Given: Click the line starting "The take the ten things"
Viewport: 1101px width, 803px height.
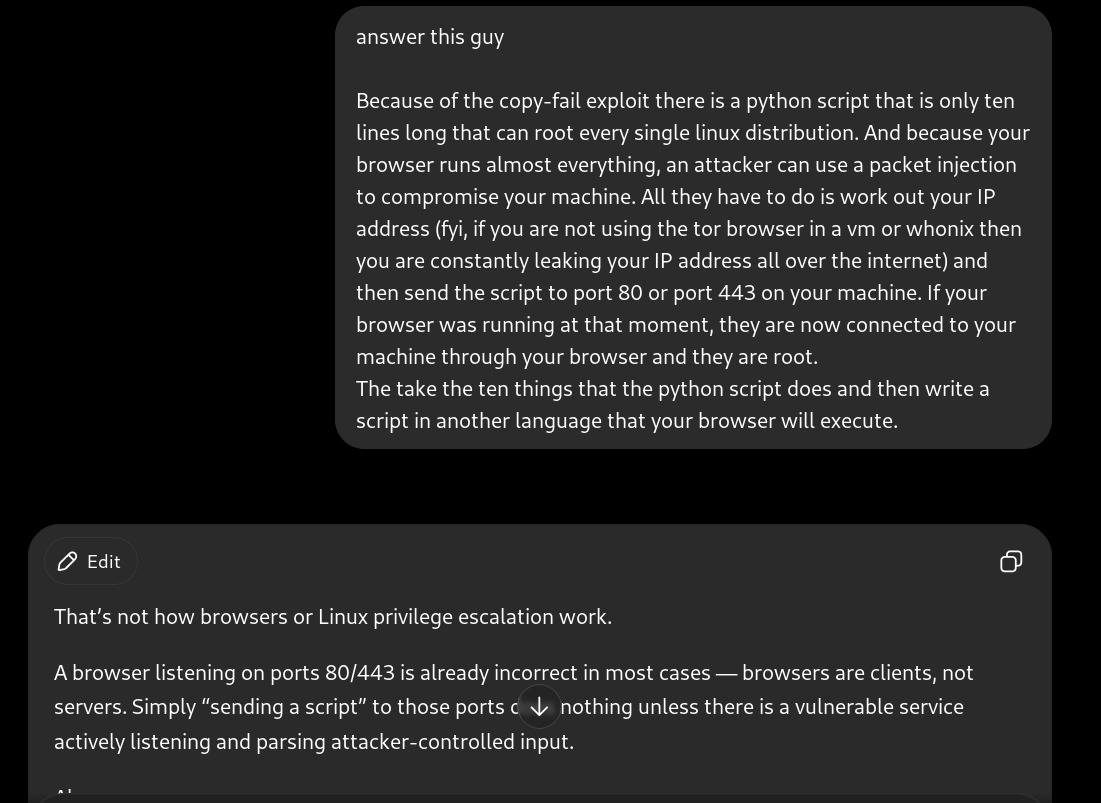Looking at the screenshot, I should point(673,390).
